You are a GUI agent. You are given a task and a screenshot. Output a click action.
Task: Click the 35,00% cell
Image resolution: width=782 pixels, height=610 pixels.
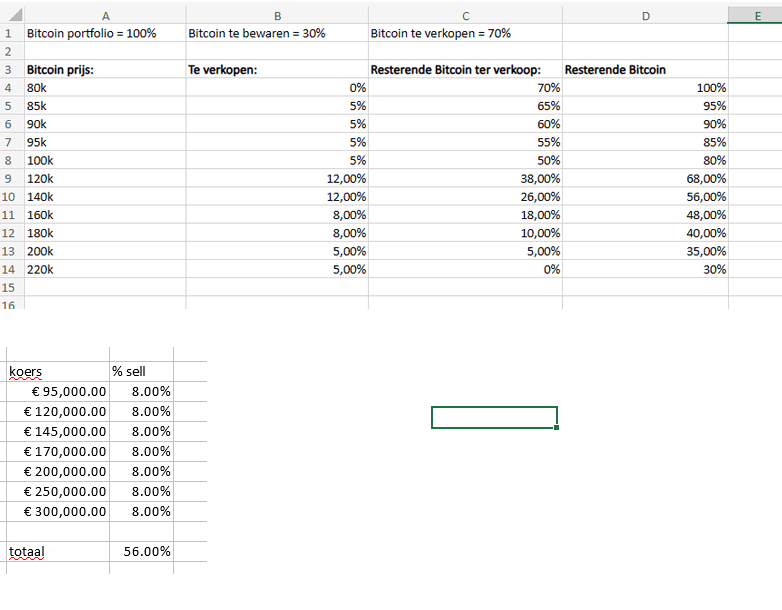pos(645,251)
